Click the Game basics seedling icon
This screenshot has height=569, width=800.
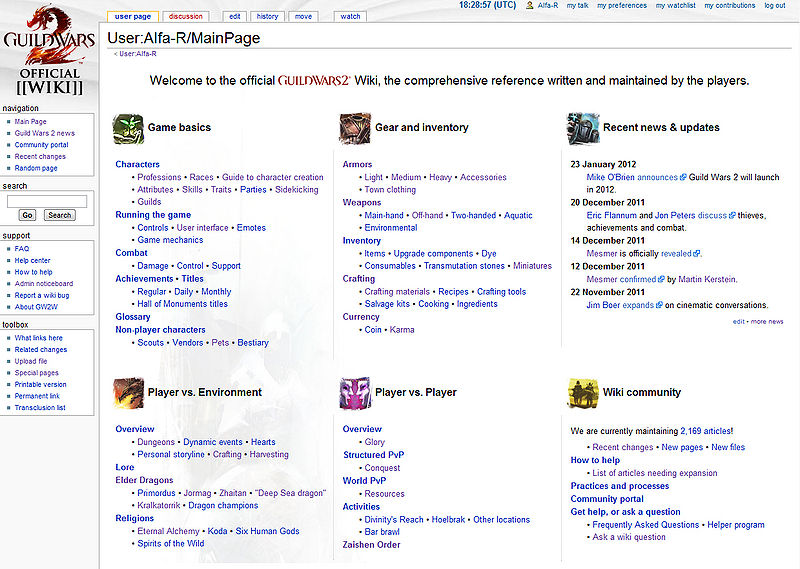tap(128, 129)
